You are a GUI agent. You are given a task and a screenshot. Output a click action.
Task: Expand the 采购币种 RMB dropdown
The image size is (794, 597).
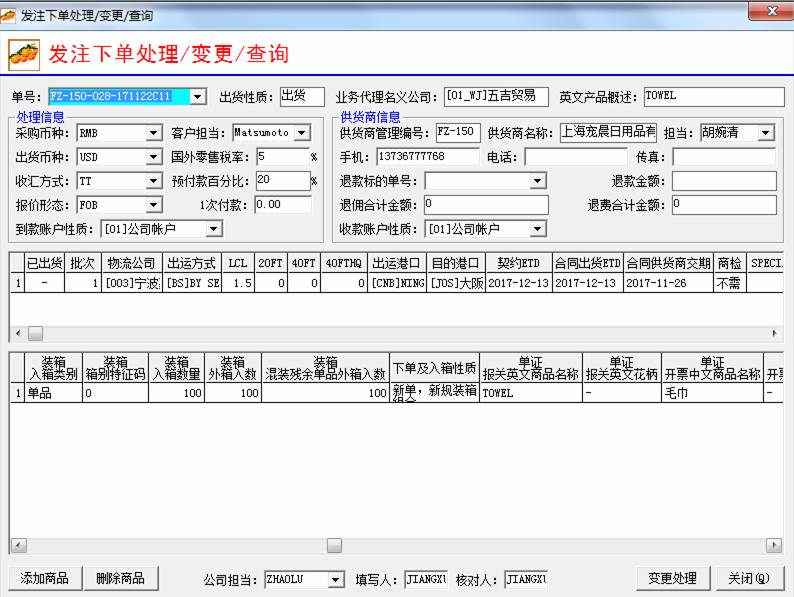tap(154, 133)
